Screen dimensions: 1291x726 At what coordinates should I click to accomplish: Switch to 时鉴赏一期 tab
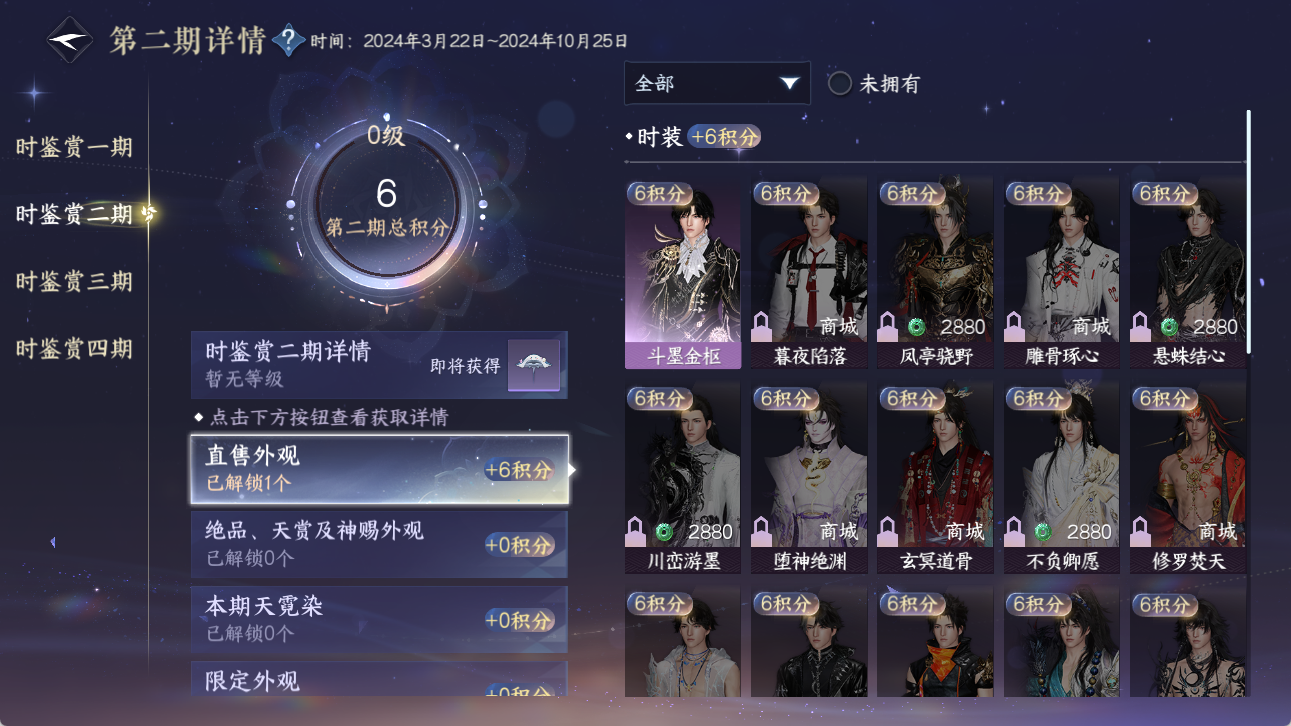pos(74,147)
